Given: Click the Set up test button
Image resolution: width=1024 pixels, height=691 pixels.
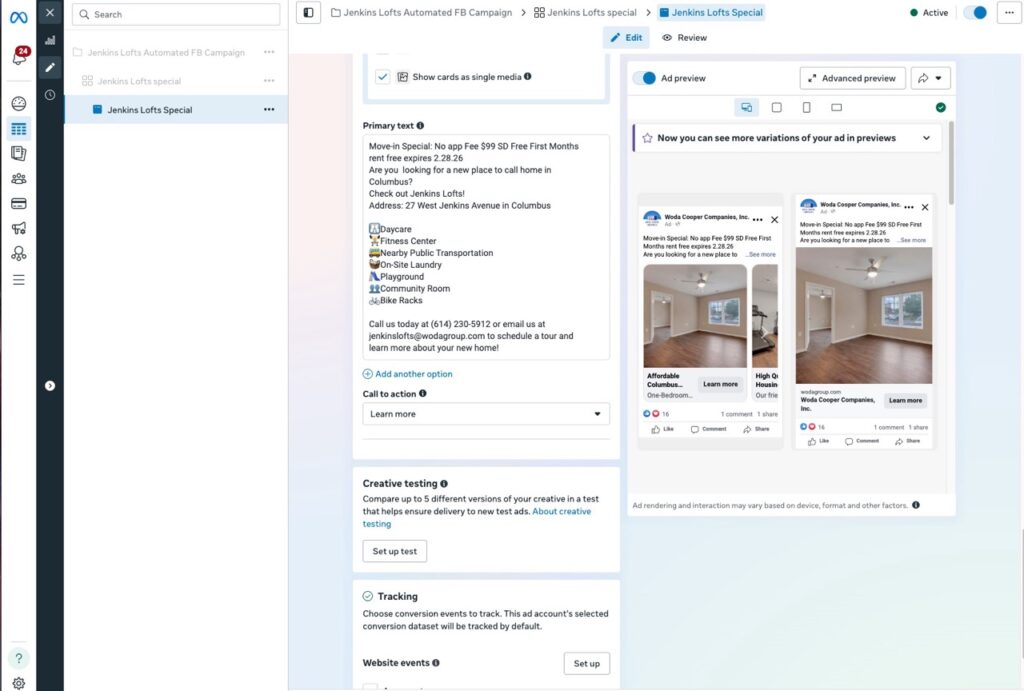Looking at the screenshot, I should [394, 551].
